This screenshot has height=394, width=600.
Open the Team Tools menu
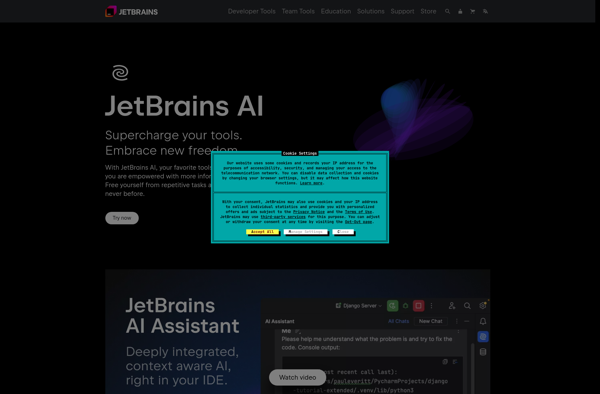(298, 11)
